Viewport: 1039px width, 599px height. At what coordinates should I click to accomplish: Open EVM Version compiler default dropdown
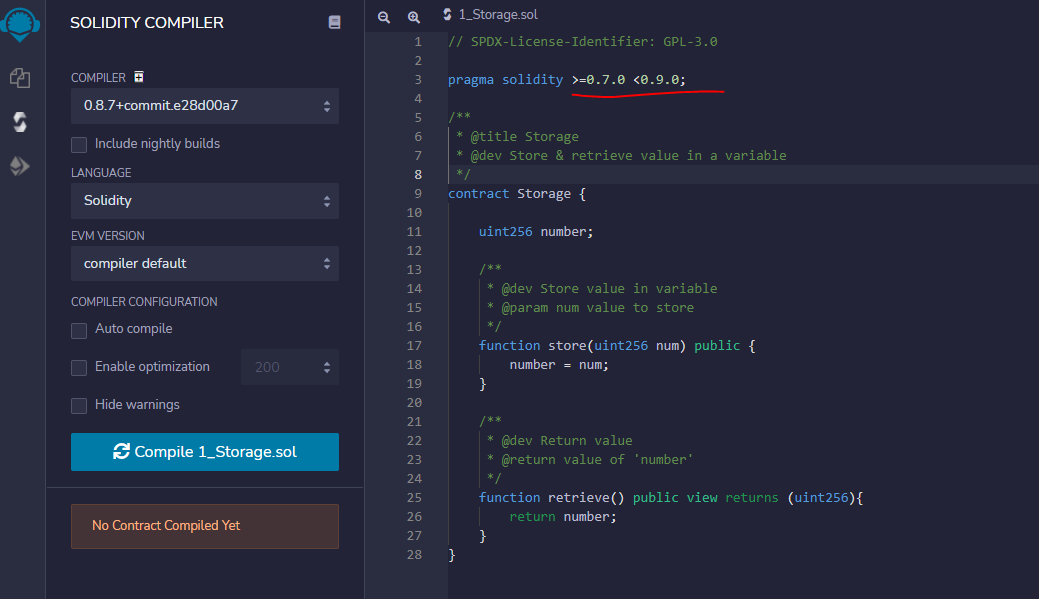pos(205,264)
